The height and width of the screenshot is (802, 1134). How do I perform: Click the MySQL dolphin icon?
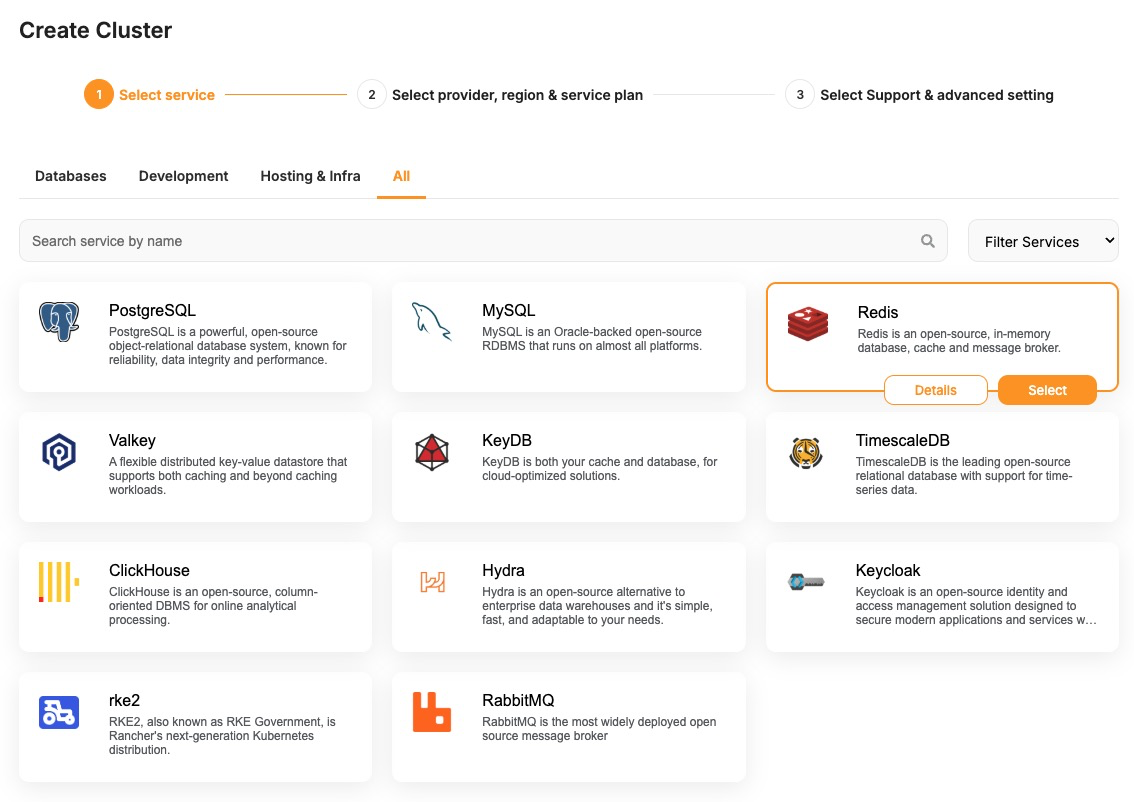point(432,321)
